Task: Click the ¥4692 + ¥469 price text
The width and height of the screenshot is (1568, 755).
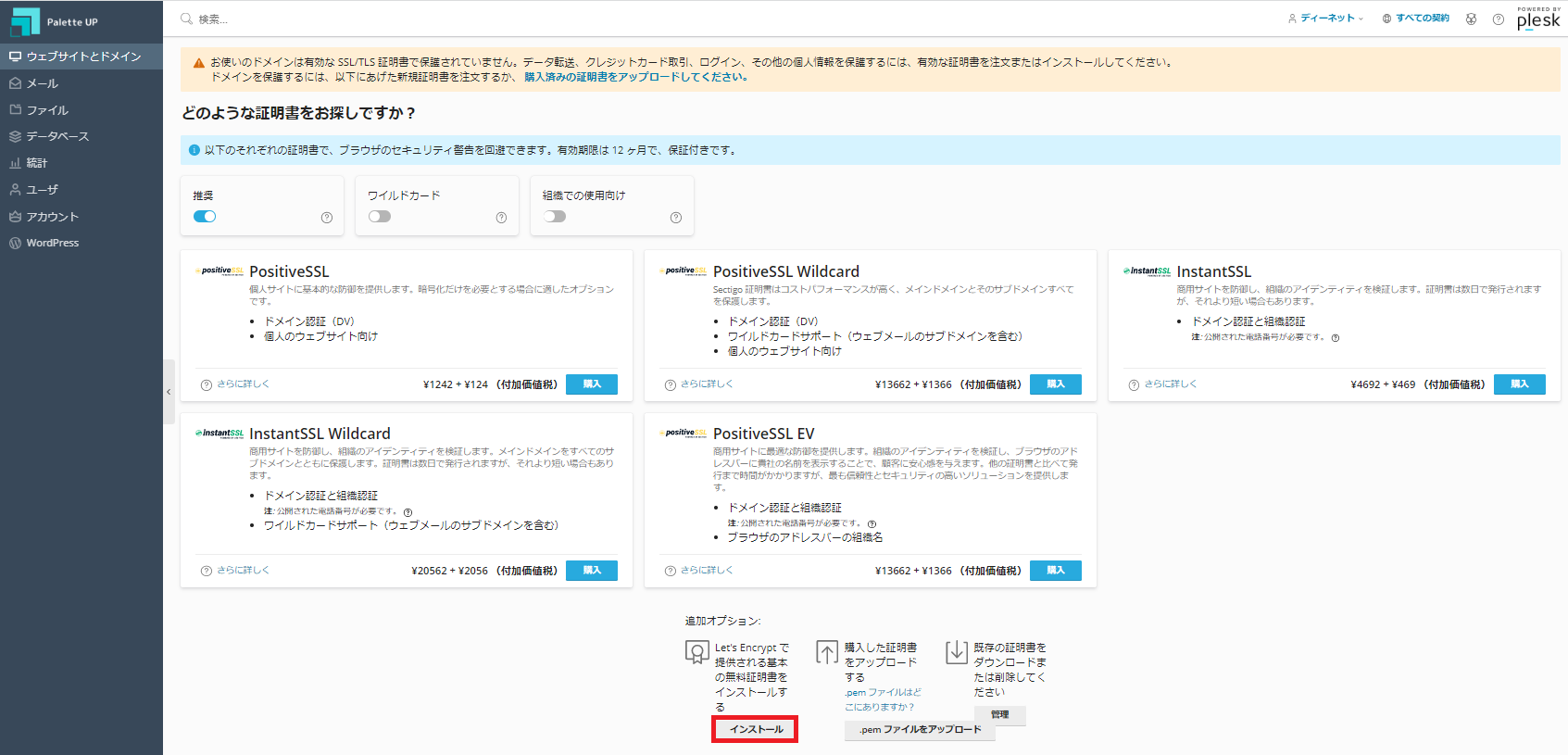Action: (1383, 384)
